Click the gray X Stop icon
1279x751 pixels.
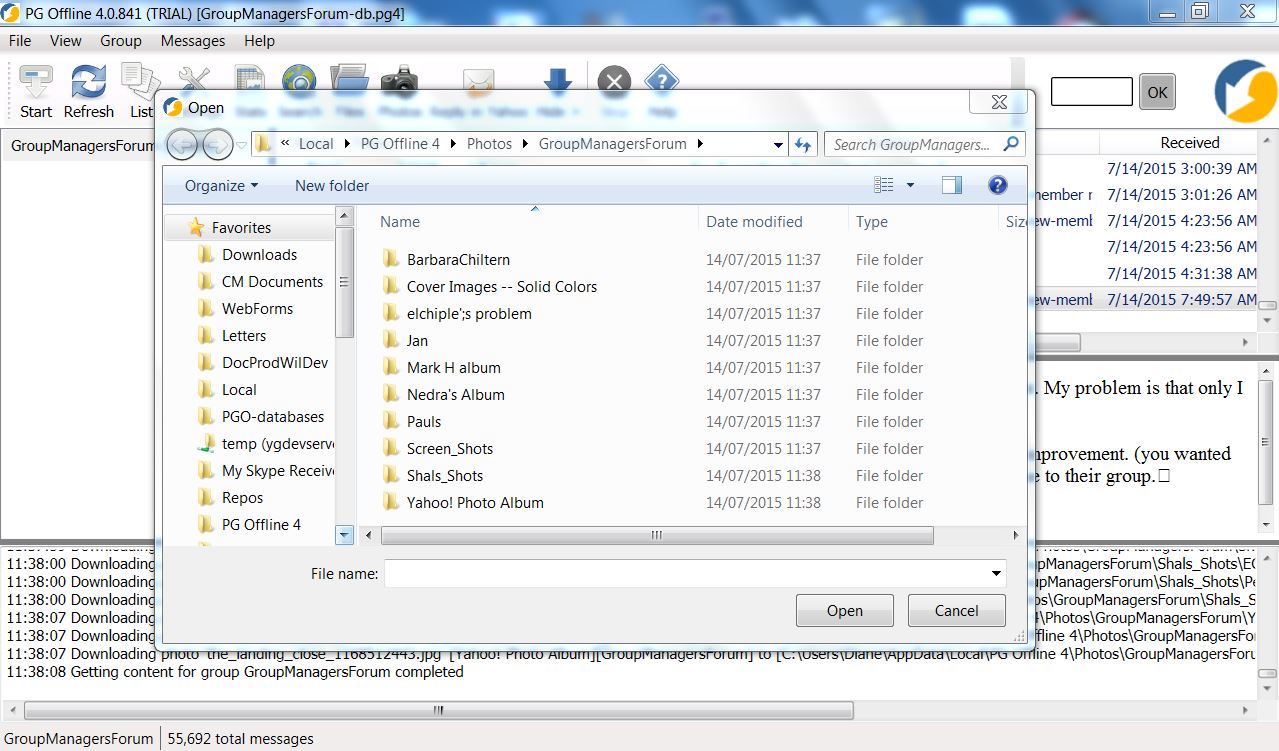tap(614, 81)
